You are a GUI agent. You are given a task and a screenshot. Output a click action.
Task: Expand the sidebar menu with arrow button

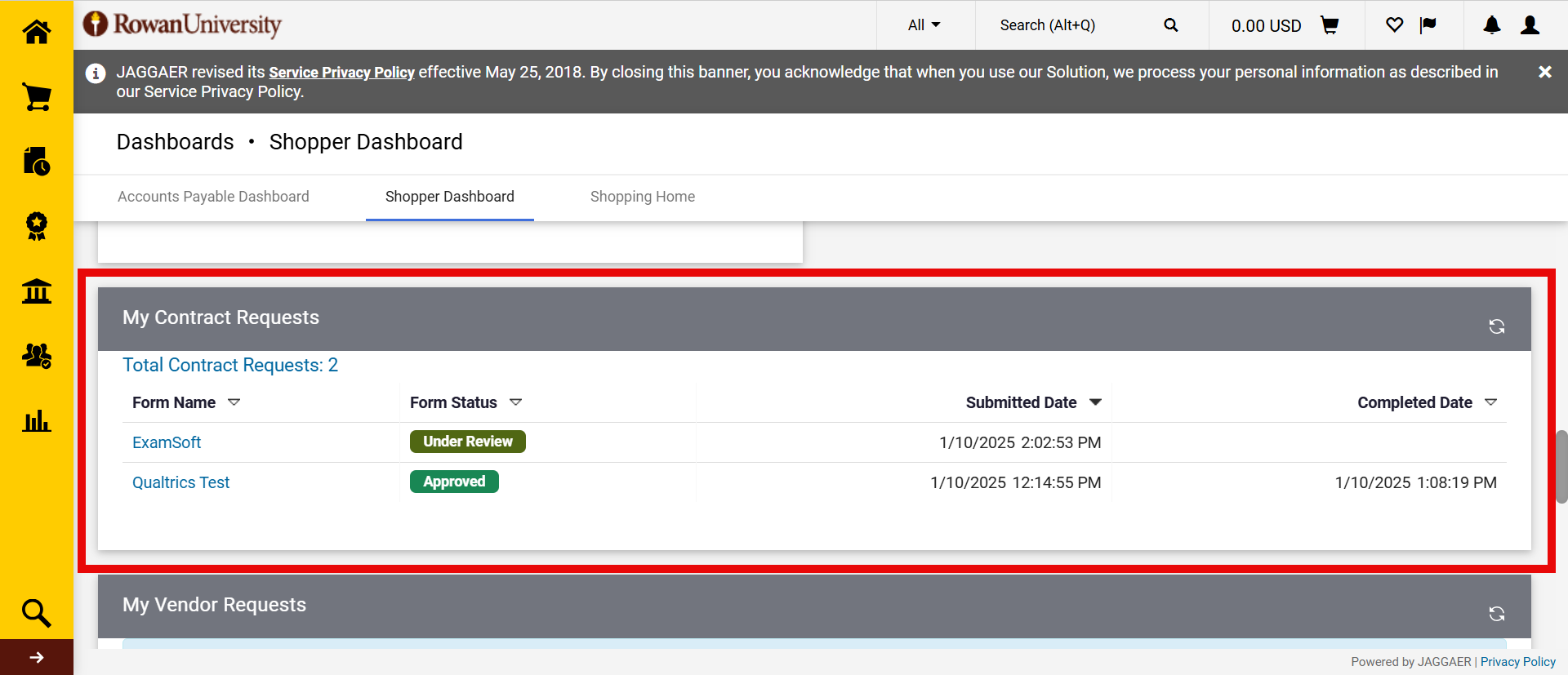tap(36, 657)
